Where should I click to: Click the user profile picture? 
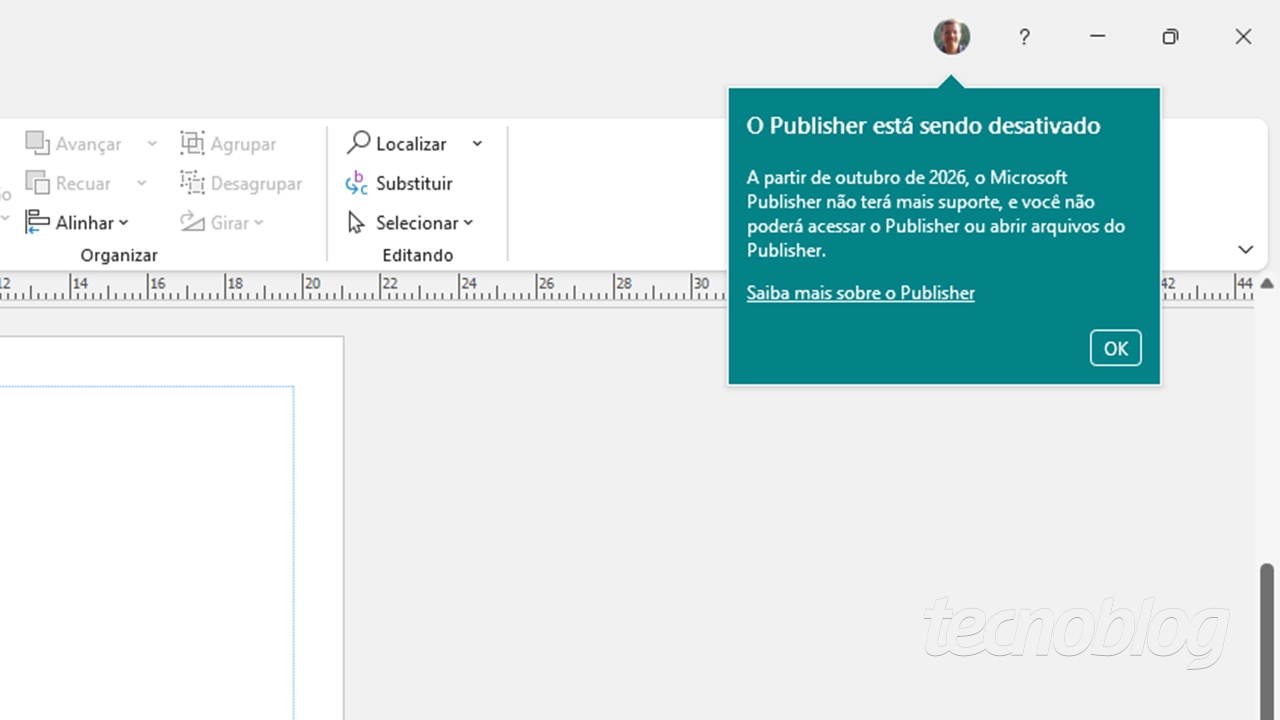click(x=951, y=37)
